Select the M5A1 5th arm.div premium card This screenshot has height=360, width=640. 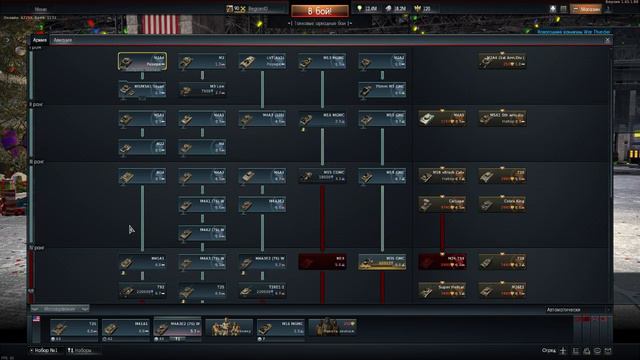(502, 118)
